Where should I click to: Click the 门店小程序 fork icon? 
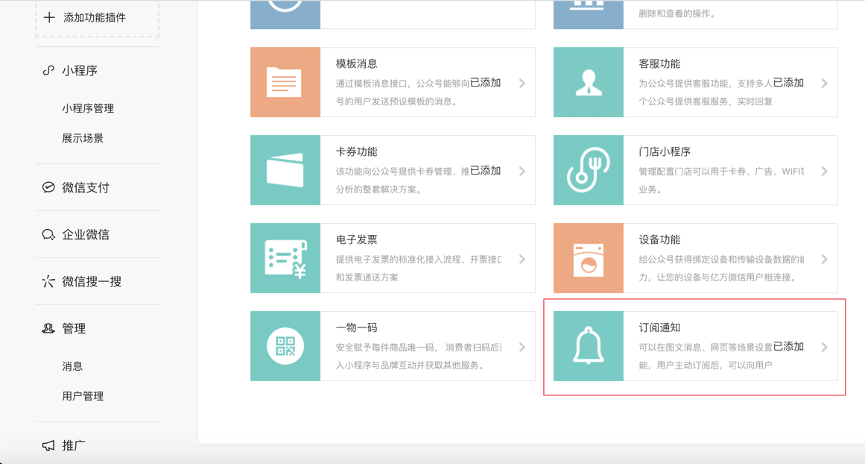(x=589, y=170)
